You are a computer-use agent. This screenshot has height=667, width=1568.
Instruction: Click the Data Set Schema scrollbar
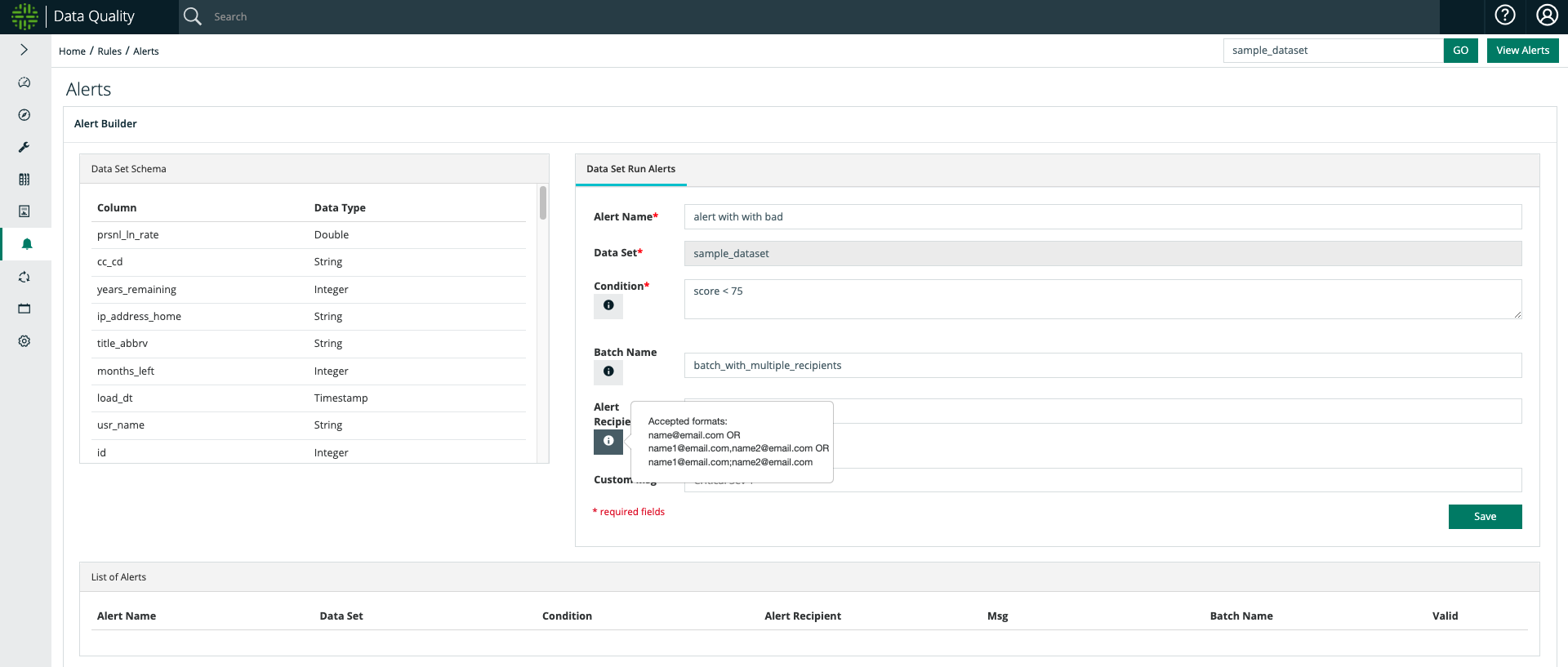click(543, 203)
